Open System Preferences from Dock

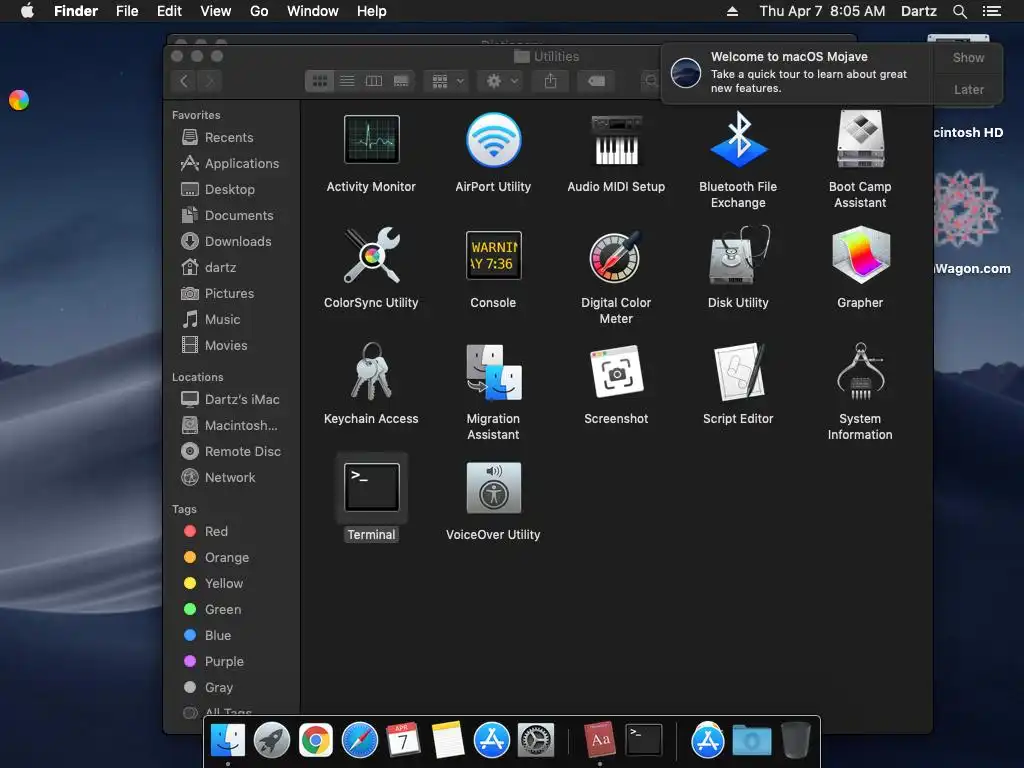[x=536, y=741]
